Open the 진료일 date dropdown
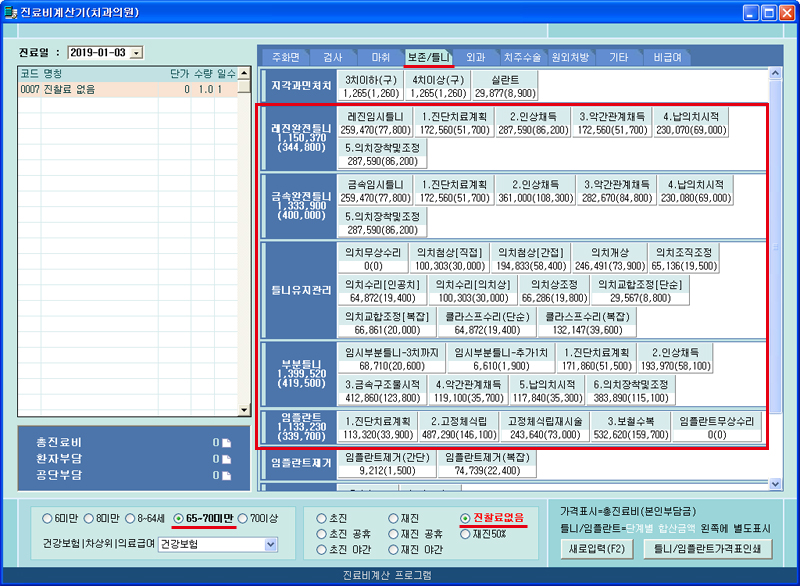Viewport: 800px width, 586px height. (x=137, y=52)
